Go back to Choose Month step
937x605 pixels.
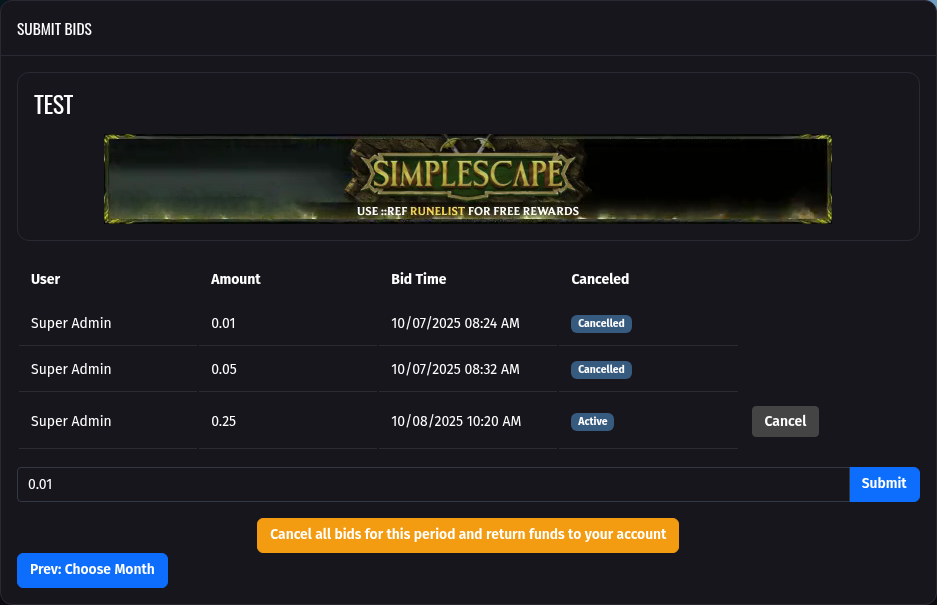[x=92, y=570]
